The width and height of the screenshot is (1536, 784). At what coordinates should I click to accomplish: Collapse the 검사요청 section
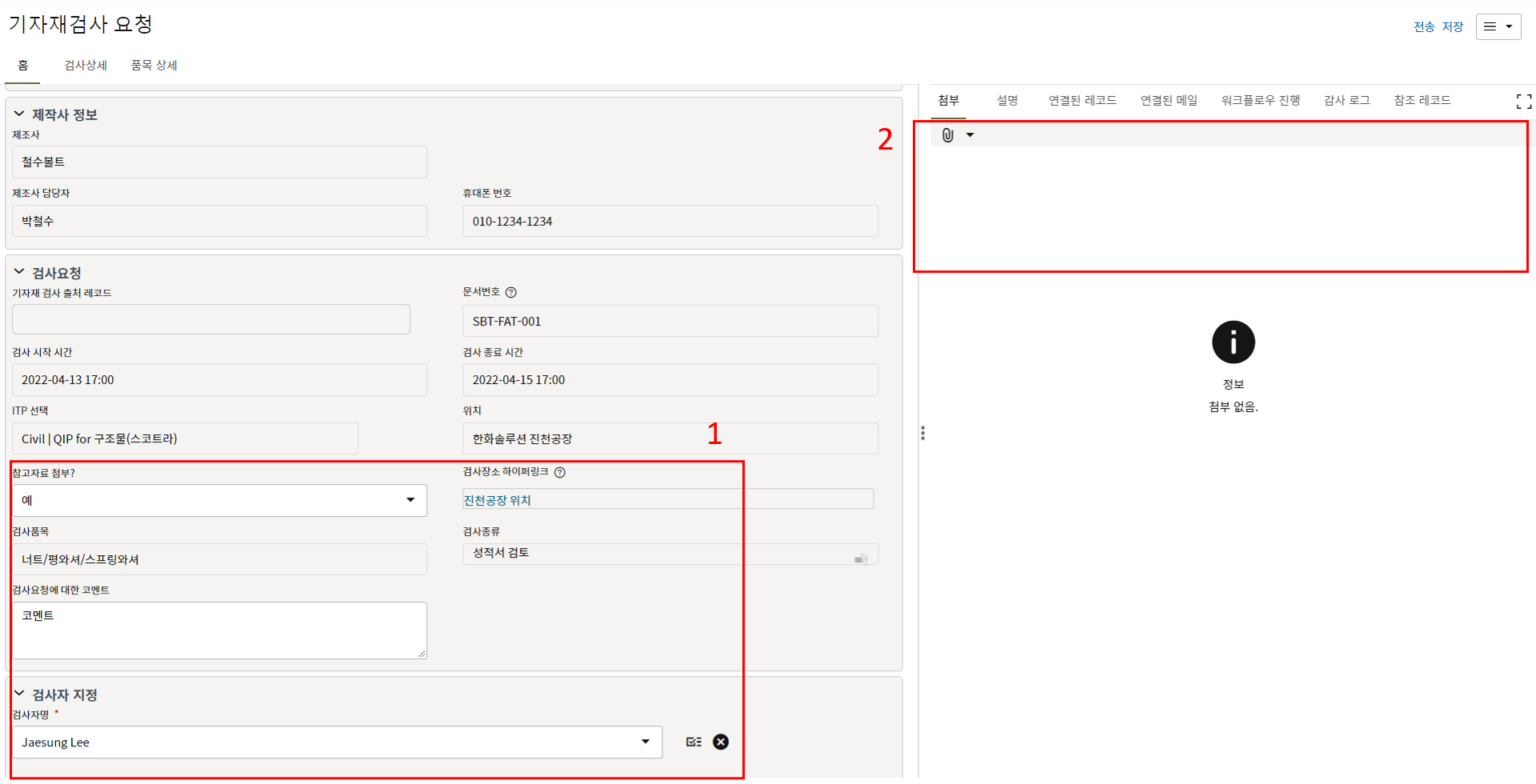[x=19, y=273]
